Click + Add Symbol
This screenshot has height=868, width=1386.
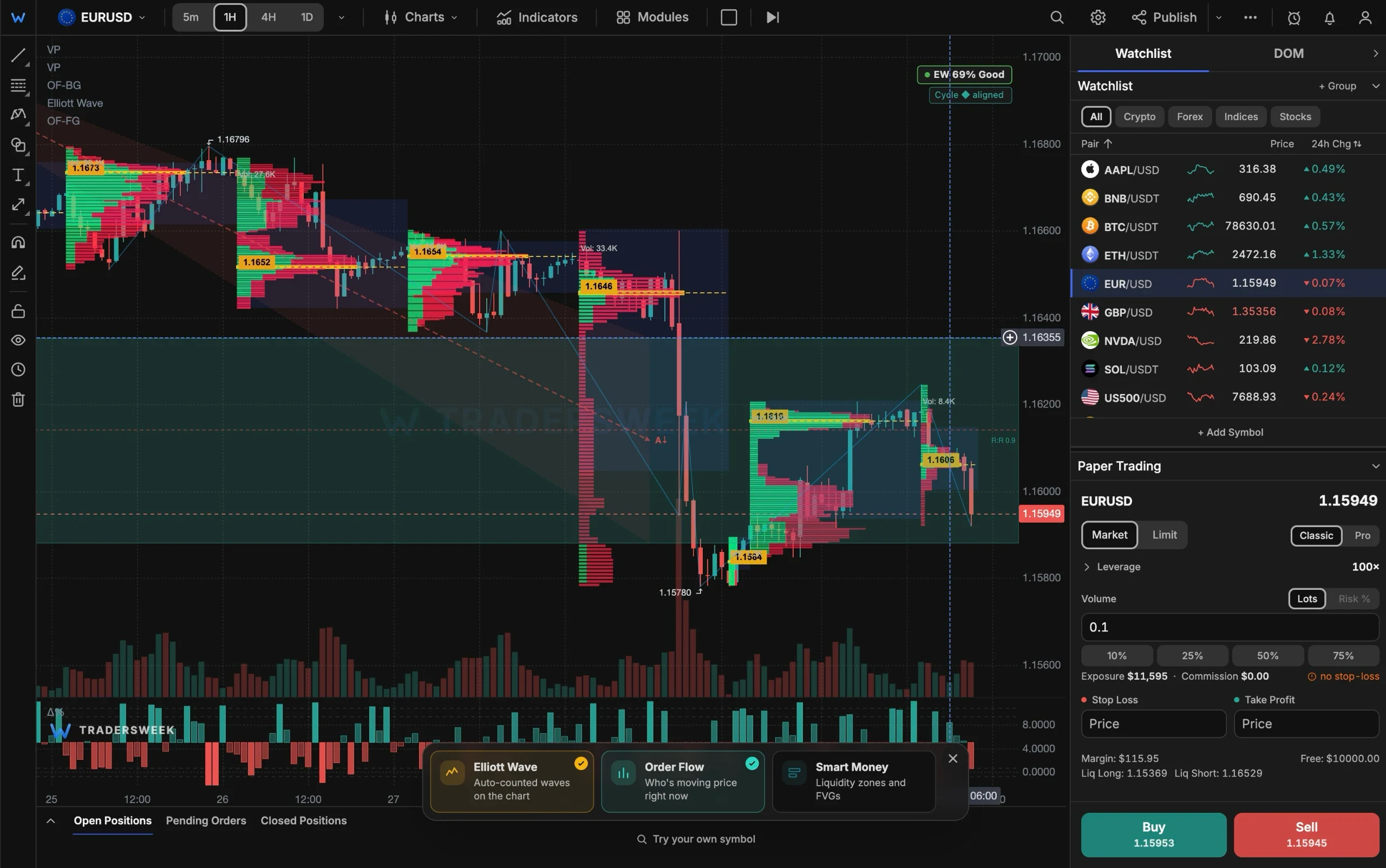click(1229, 432)
